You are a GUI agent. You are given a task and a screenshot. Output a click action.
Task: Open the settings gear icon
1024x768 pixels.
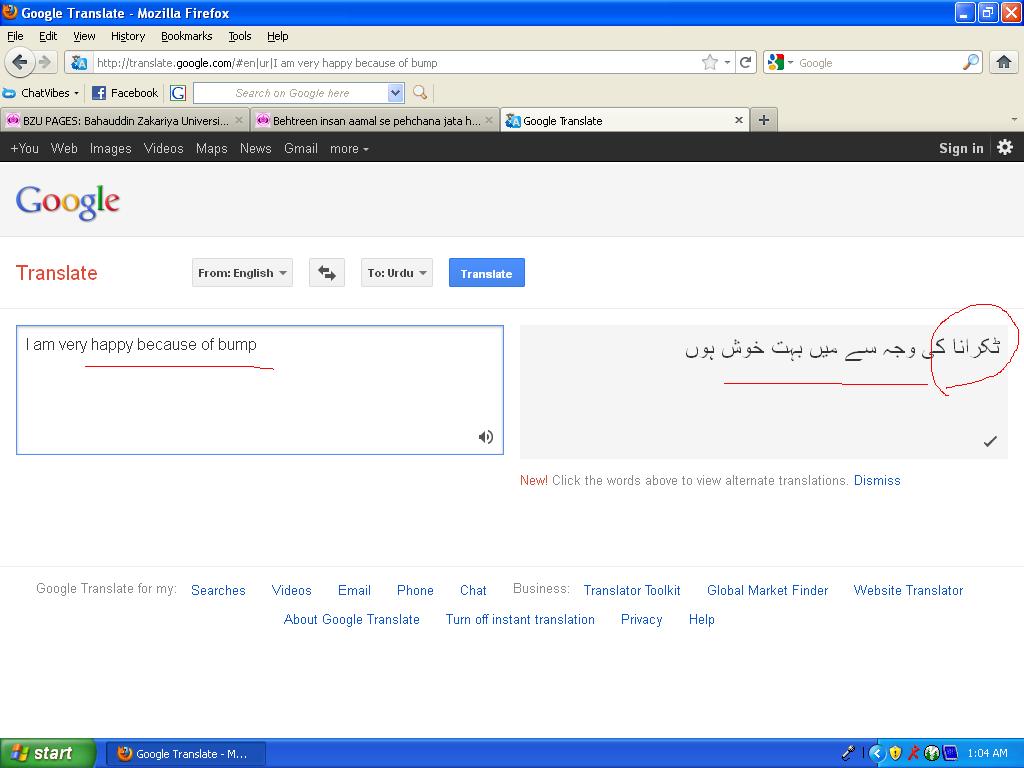pos(1005,148)
